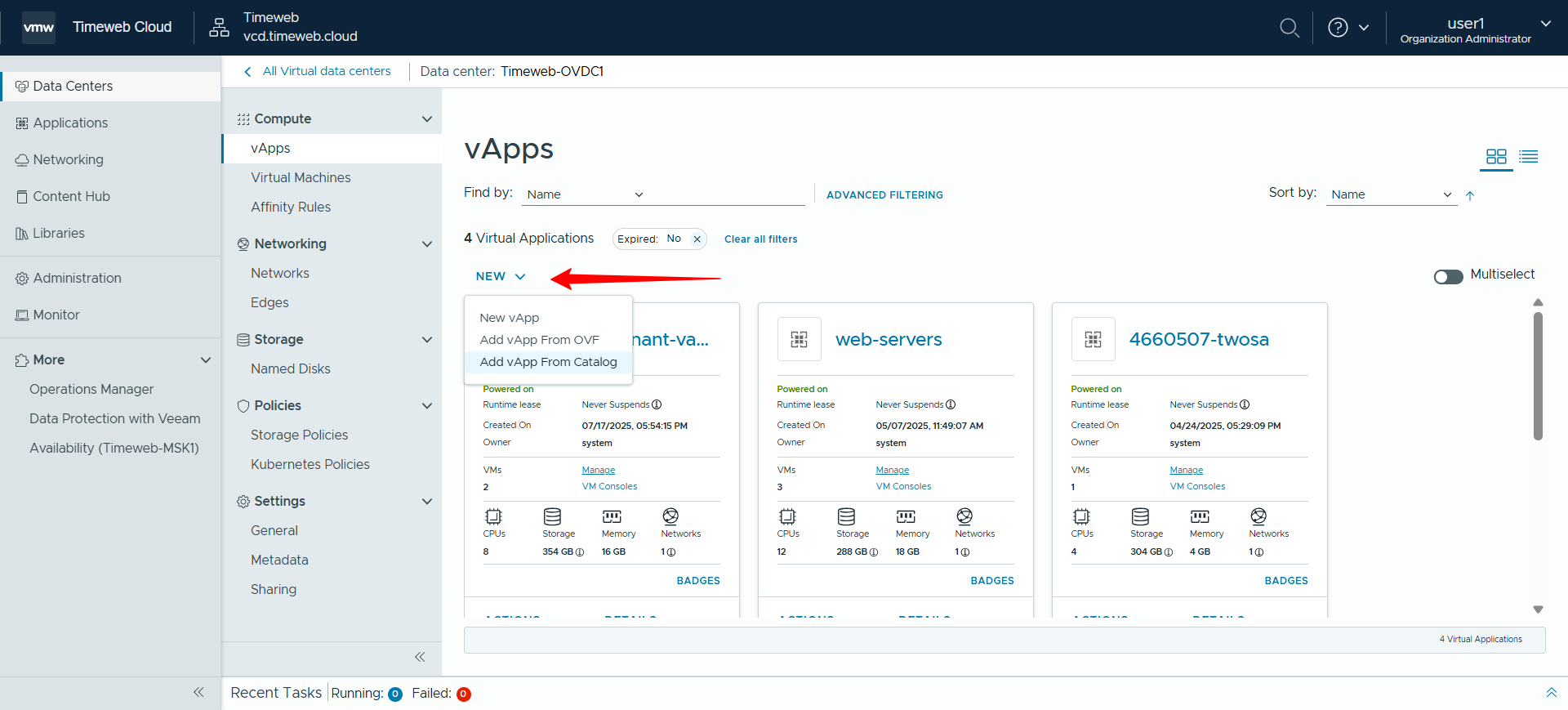Click the web-servers vApp icon
1568x710 pixels.
(x=800, y=339)
